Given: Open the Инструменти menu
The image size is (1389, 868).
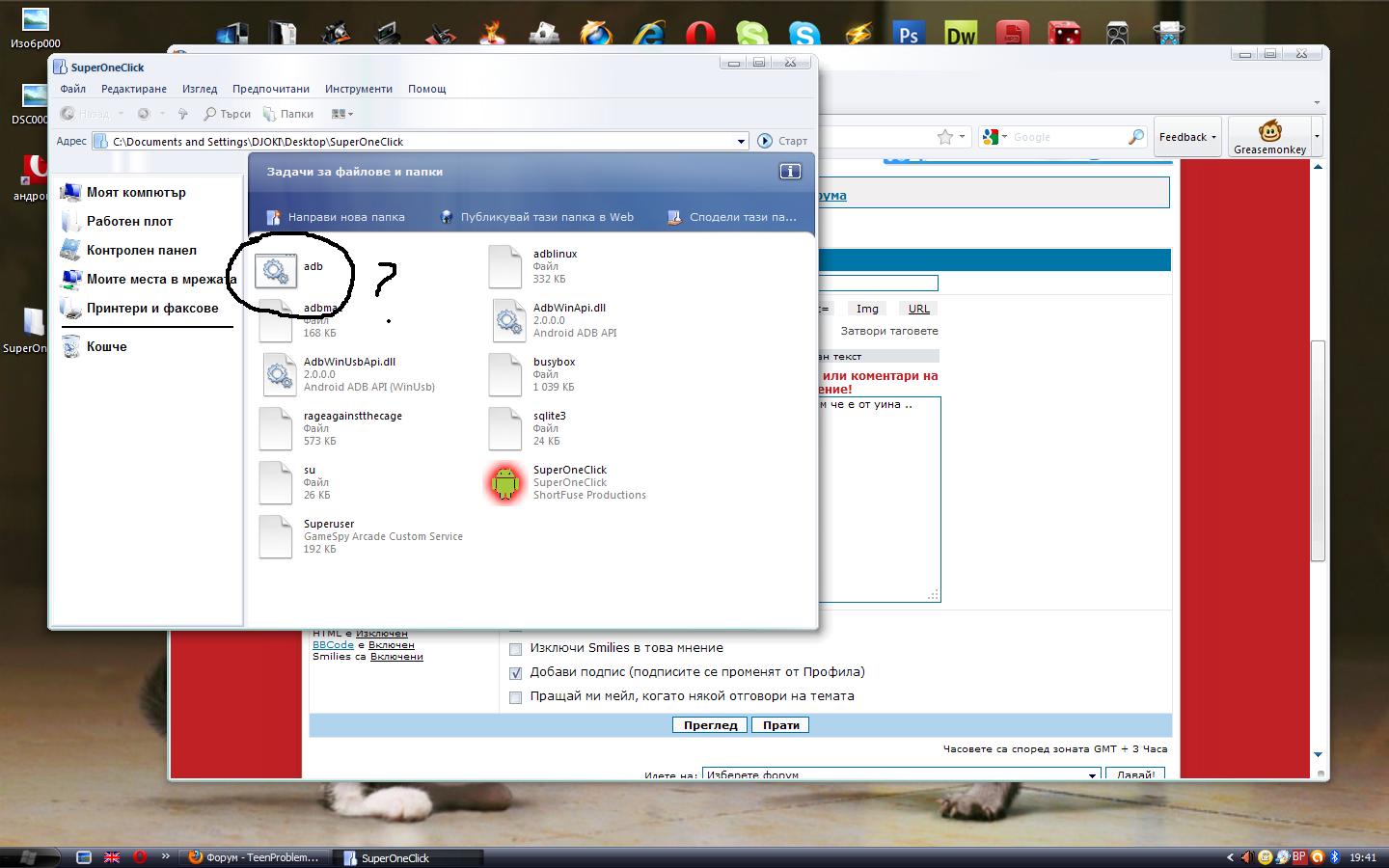Looking at the screenshot, I should [359, 89].
